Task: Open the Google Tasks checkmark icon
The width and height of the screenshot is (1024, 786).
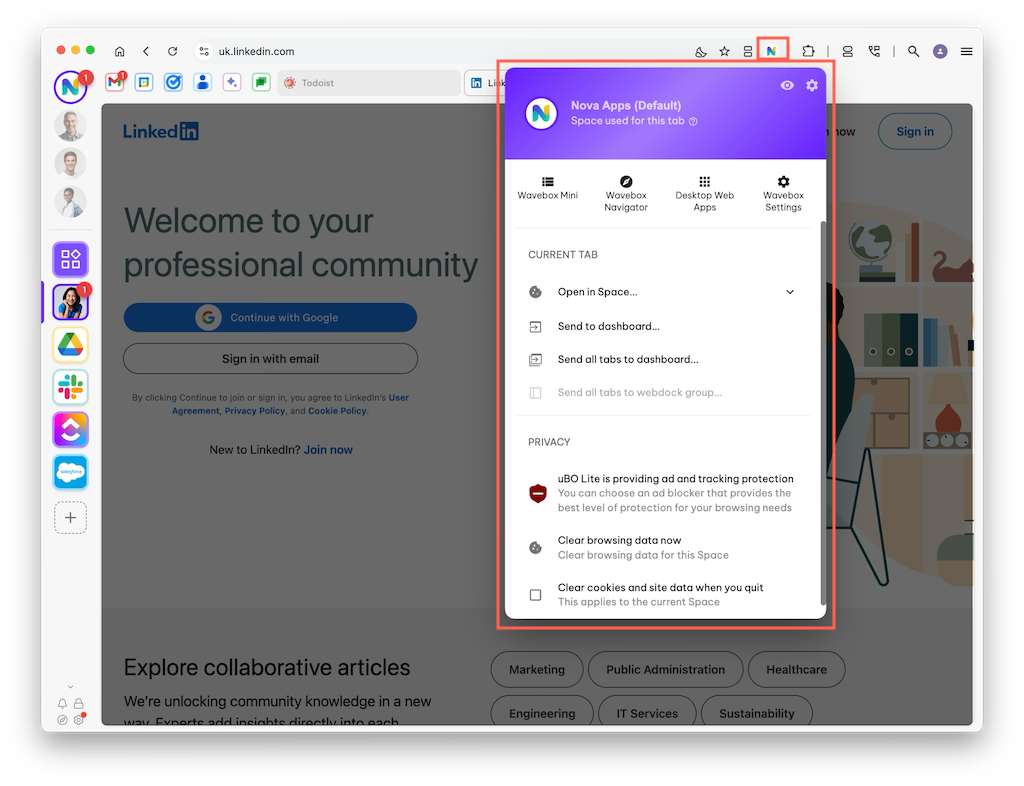Action: [173, 82]
